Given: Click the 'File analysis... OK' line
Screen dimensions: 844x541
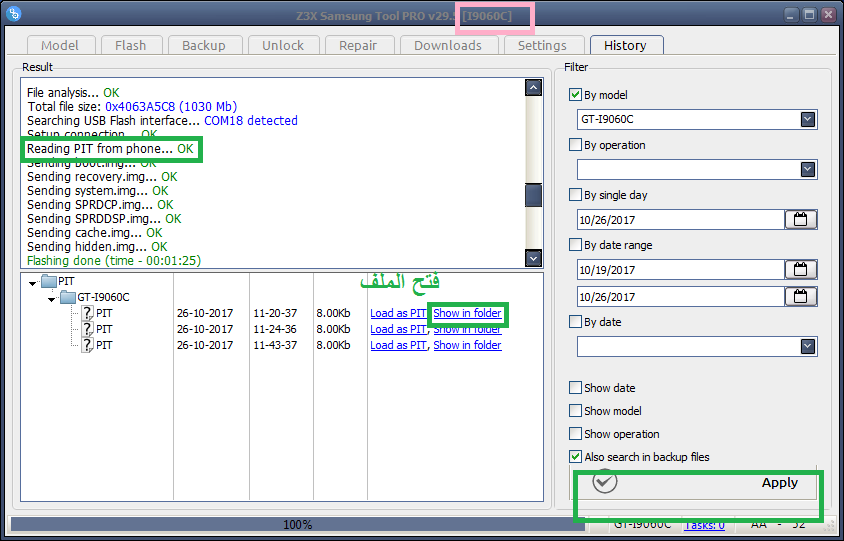Looking at the screenshot, I should tap(73, 93).
